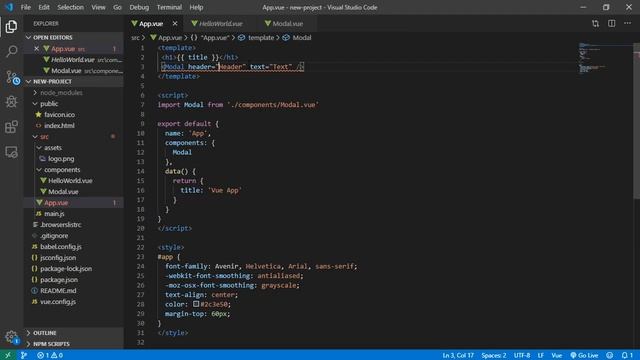The height and width of the screenshot is (360, 640).
Task: Open the Search view in activity bar
Action: pos(11,51)
